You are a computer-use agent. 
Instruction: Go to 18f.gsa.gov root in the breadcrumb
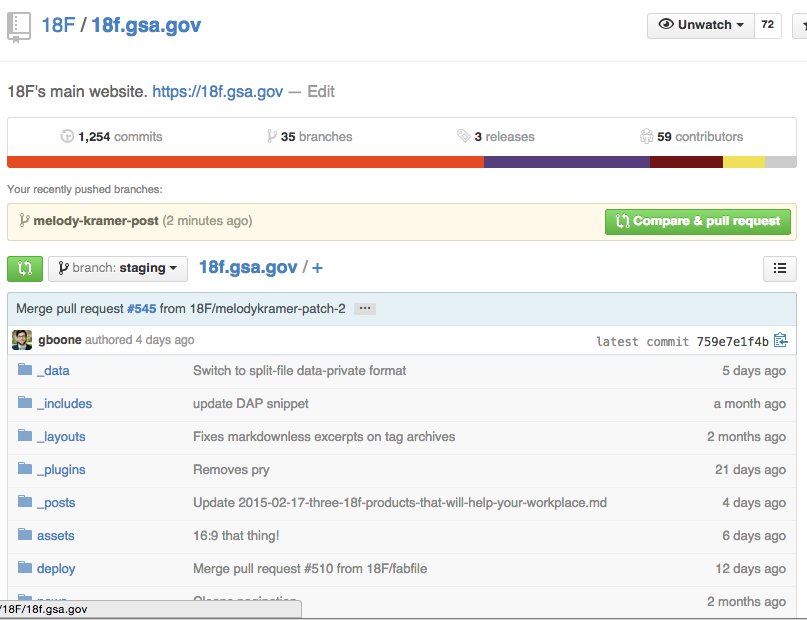coord(248,268)
